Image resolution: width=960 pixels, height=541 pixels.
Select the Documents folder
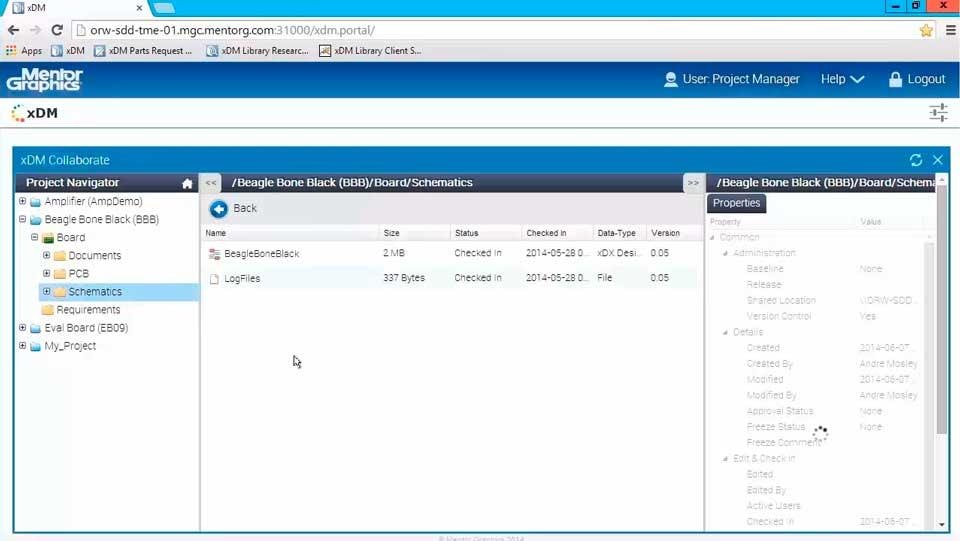94,255
